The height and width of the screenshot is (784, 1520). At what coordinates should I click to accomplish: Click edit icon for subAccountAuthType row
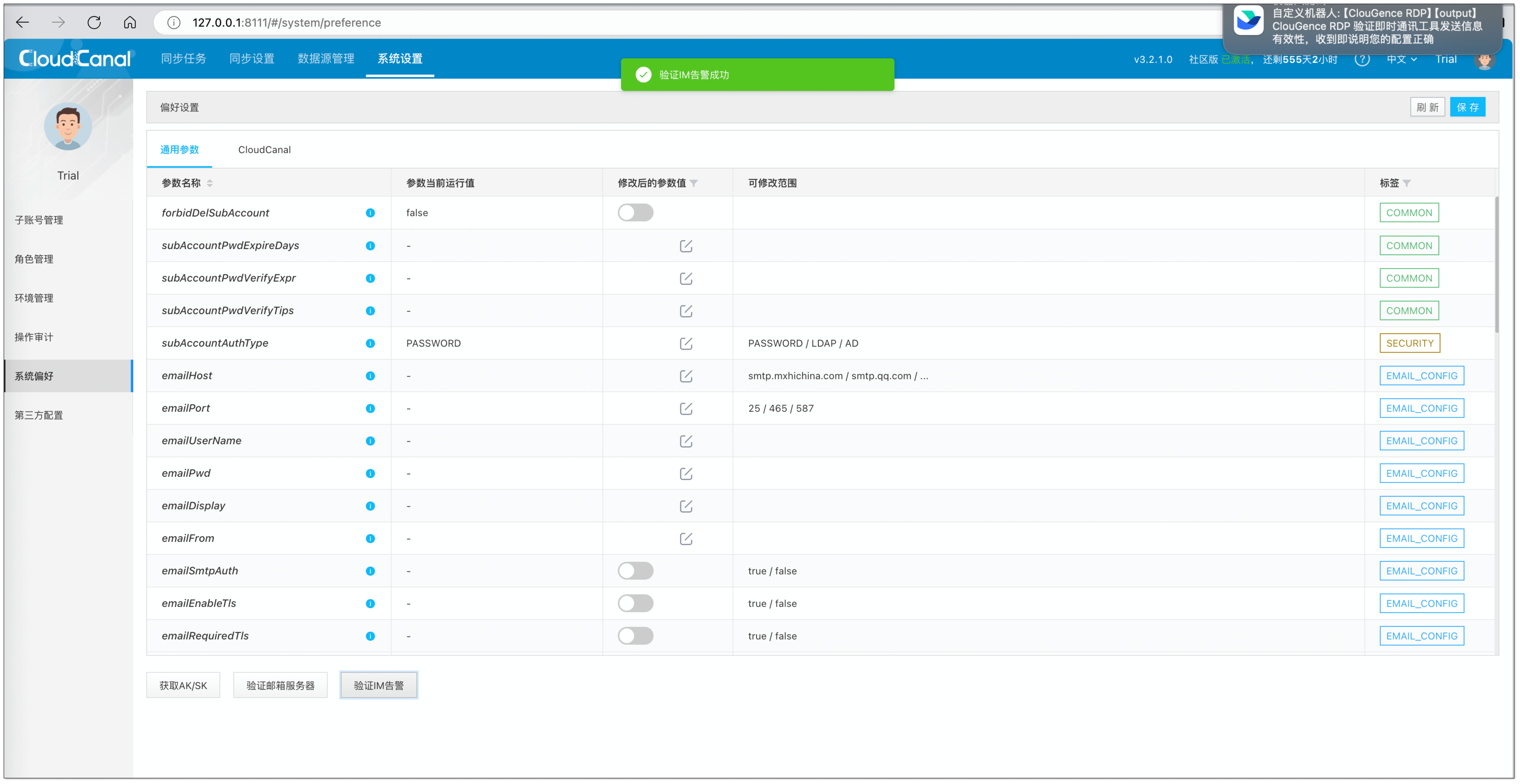click(686, 343)
